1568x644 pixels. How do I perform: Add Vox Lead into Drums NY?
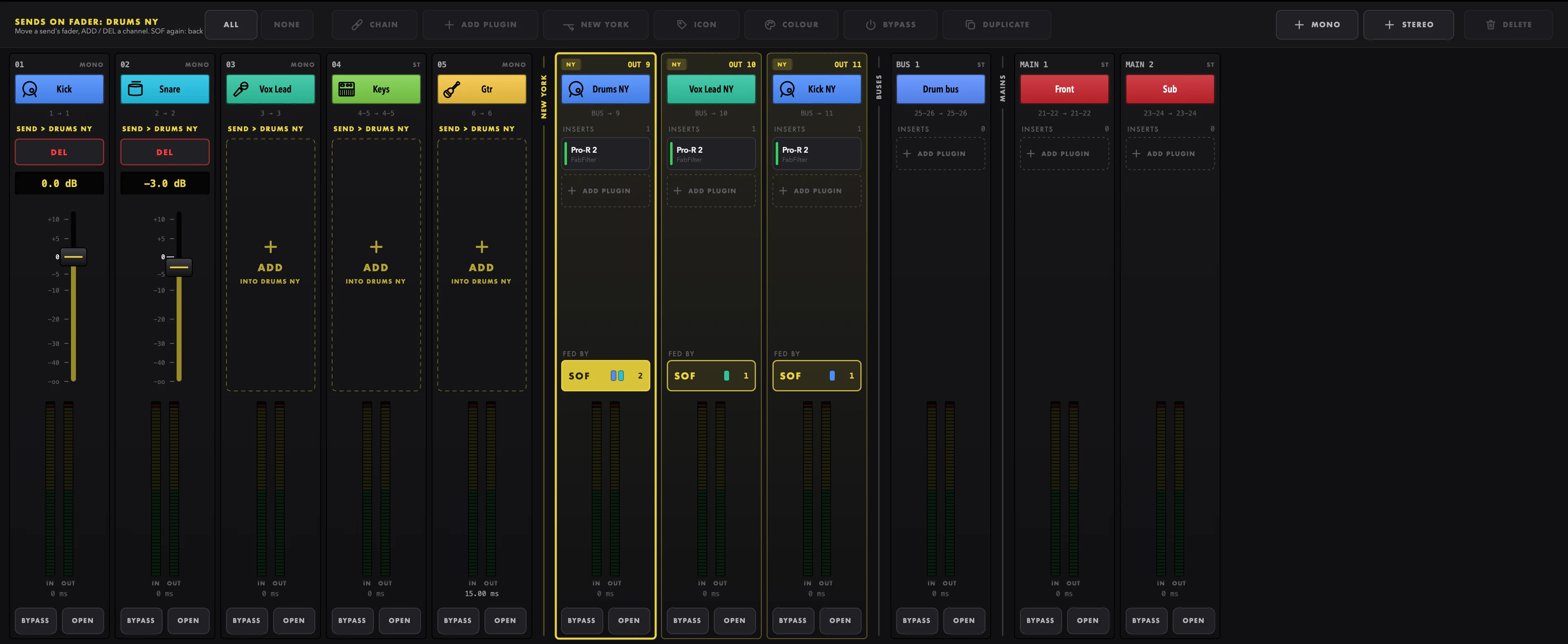coord(270,265)
